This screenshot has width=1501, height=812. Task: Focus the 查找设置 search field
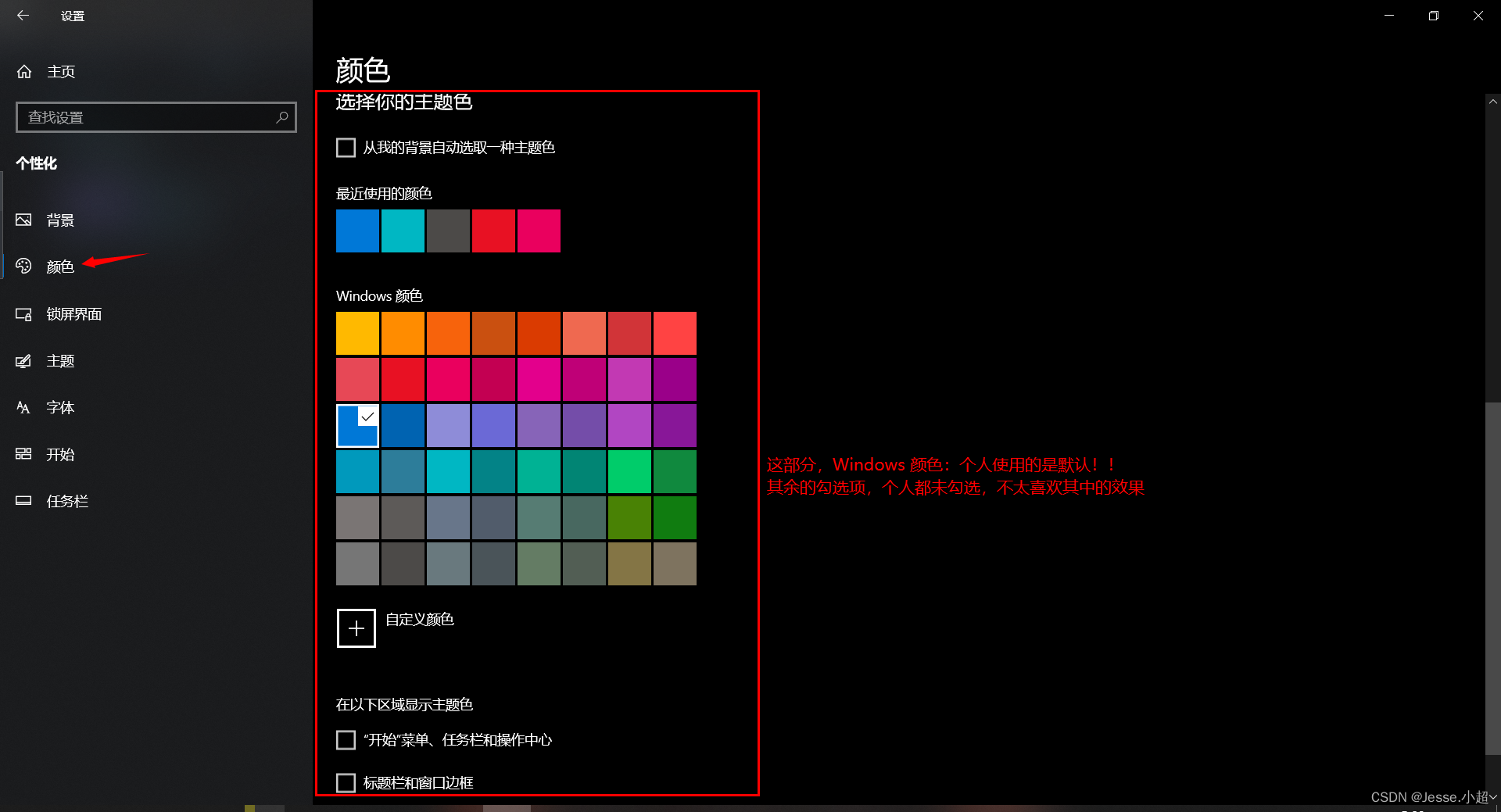(x=156, y=117)
